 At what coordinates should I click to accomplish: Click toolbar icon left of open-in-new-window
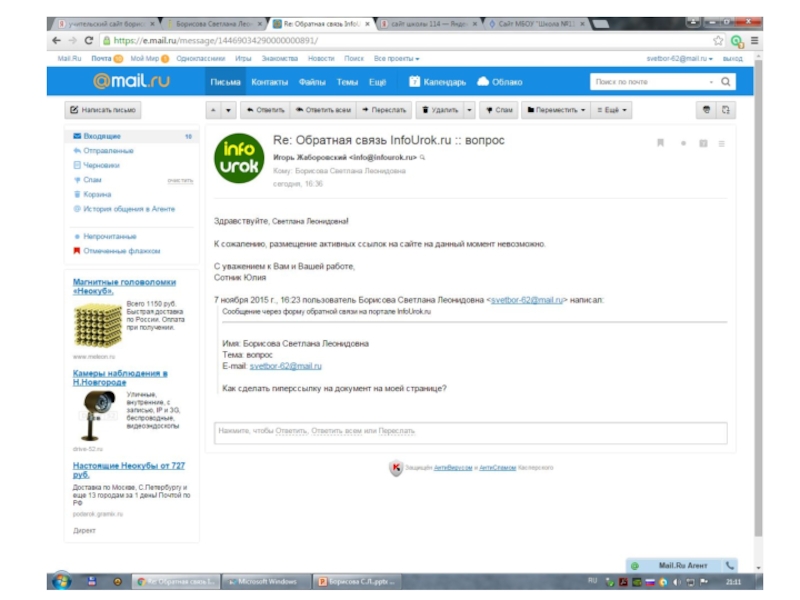706,110
